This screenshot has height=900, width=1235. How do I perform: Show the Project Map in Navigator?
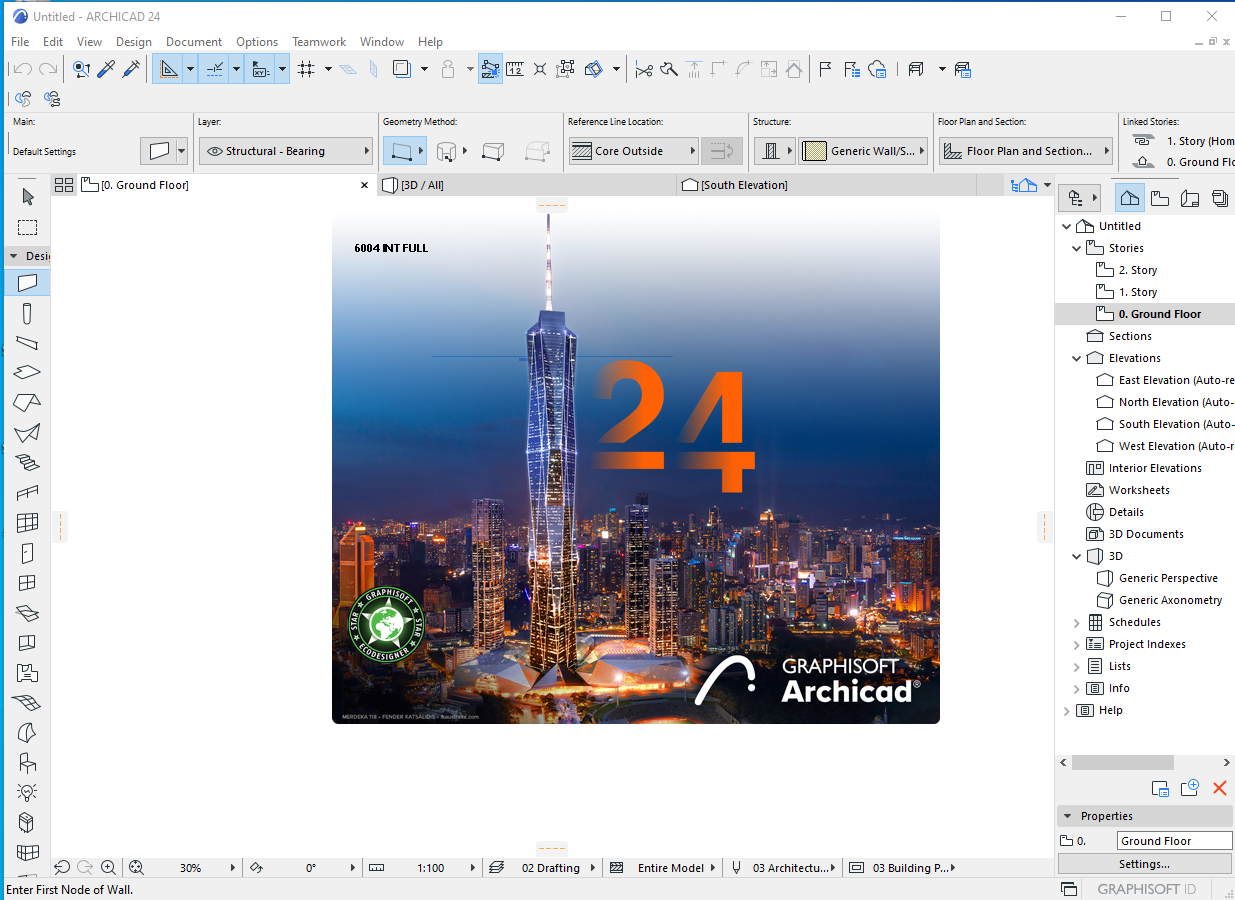tap(1130, 197)
